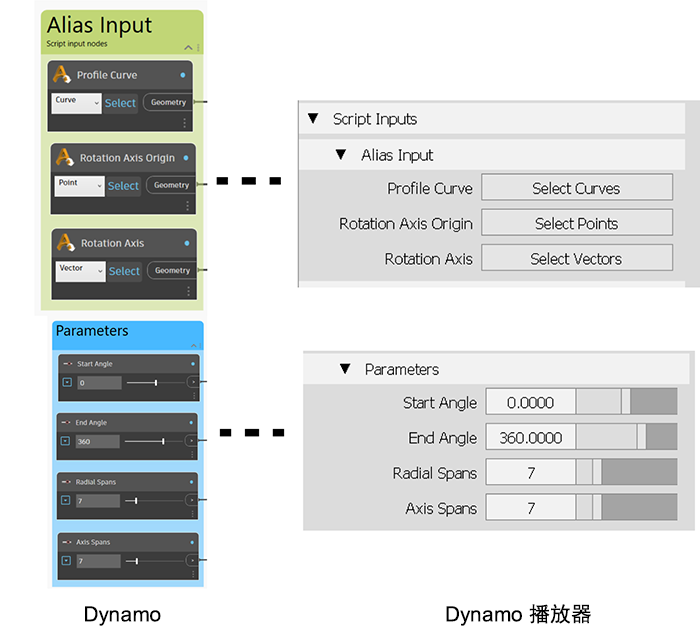The image size is (700, 628).
Task: Expand Radial Spans slider settings chevron
Action: 66,501
